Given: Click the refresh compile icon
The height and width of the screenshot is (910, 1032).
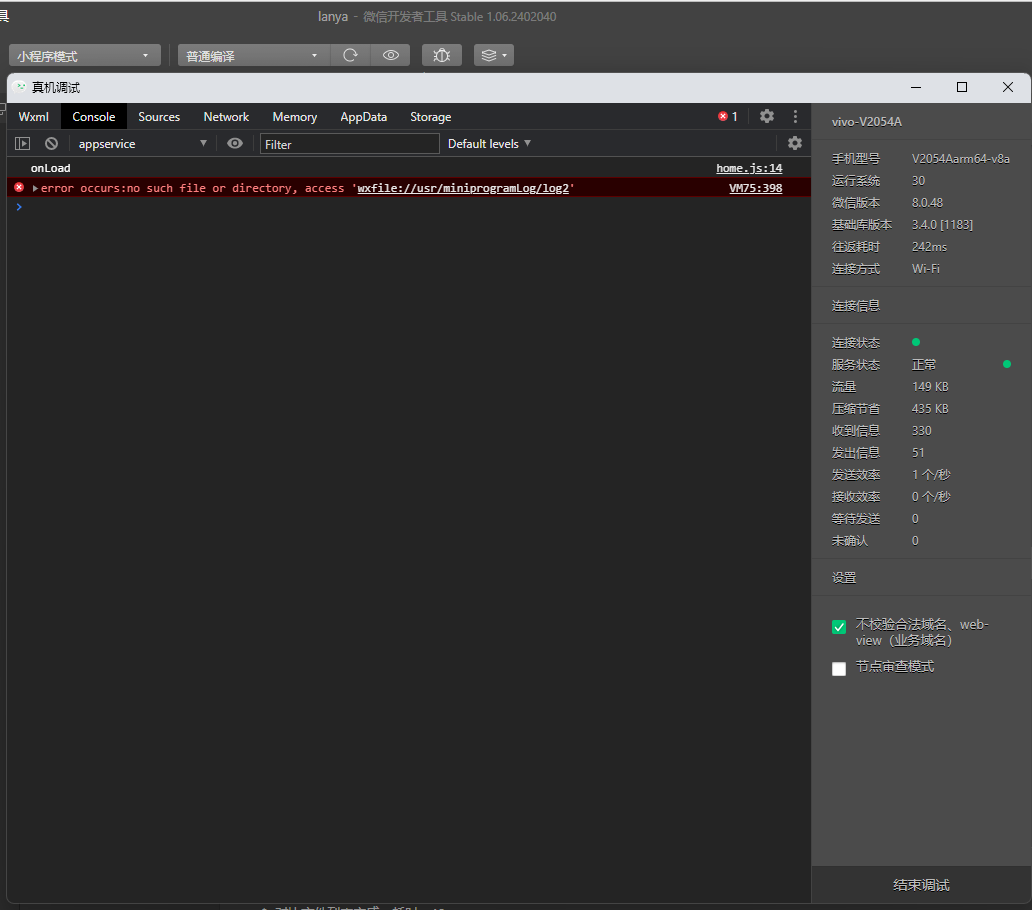Looking at the screenshot, I should [x=350, y=55].
